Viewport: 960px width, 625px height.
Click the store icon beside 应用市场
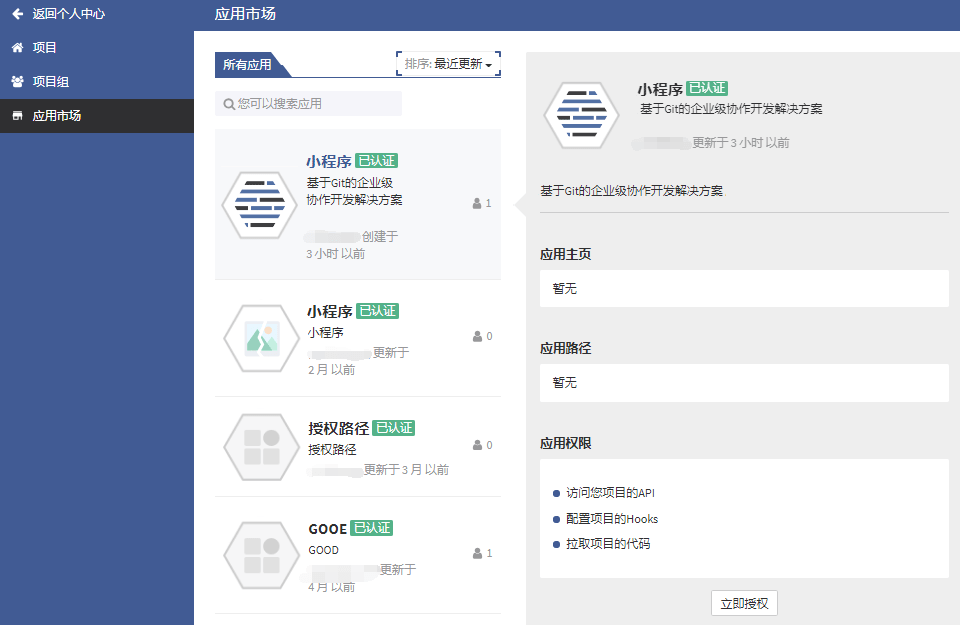(17, 116)
